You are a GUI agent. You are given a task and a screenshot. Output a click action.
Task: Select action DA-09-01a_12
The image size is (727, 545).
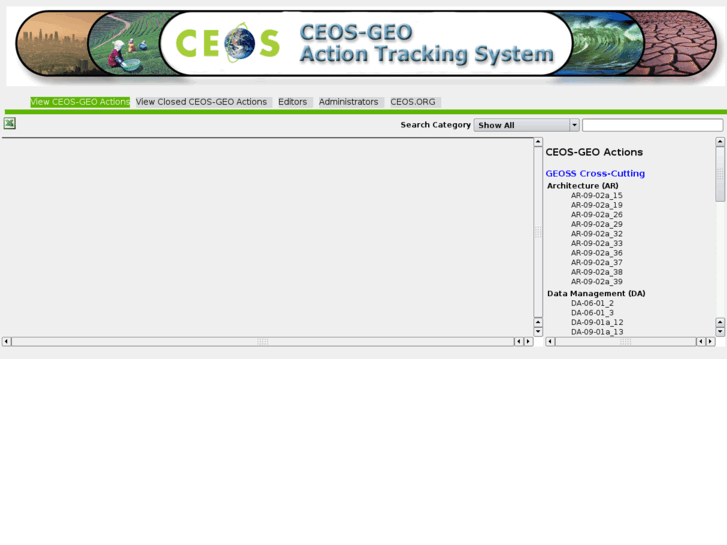coord(597,322)
